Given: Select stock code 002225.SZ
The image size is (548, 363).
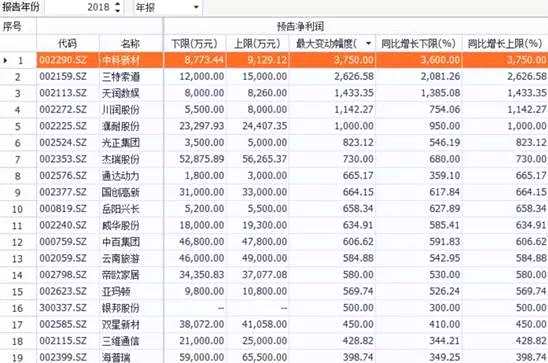Looking at the screenshot, I should pos(63,126).
